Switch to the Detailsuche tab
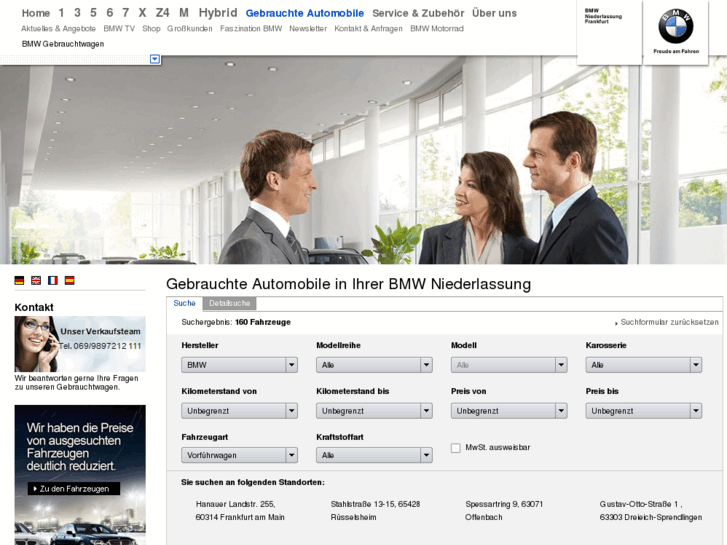The height and width of the screenshot is (545, 727). (230, 303)
